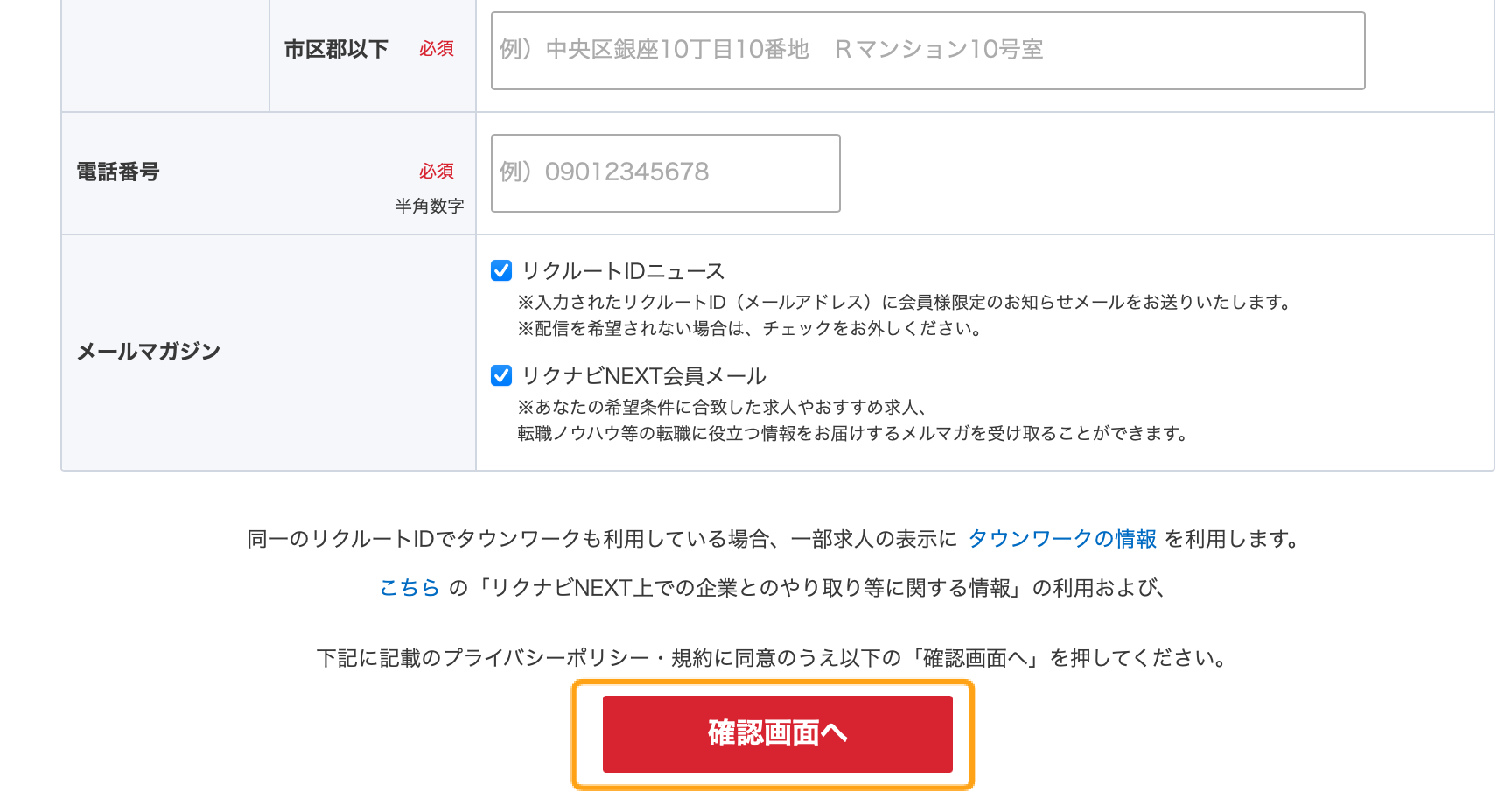1512x798 pixels.
Task: Click the 必須 badge beside 電話番号
Action: tap(436, 171)
